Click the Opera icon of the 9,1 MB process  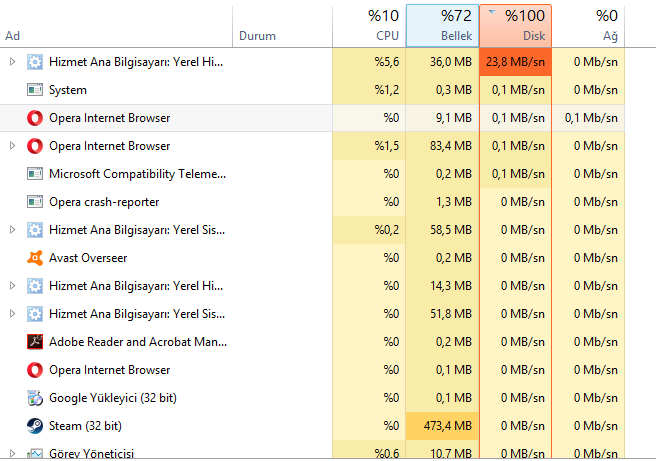coord(35,118)
